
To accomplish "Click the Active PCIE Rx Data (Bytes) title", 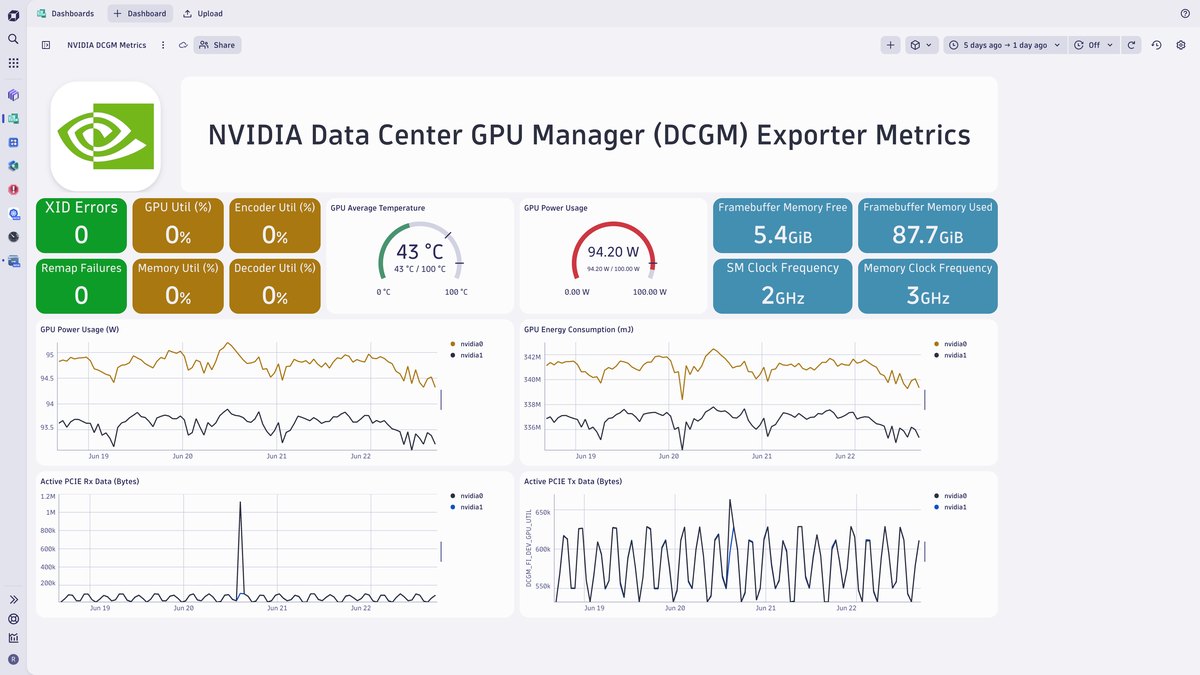I will point(90,481).
